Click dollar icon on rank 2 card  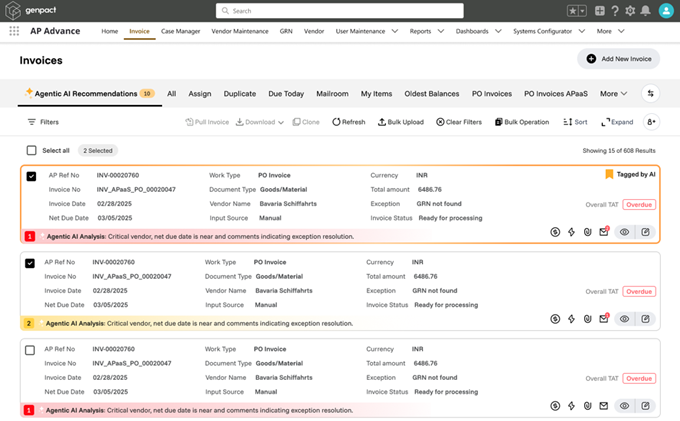click(x=555, y=319)
